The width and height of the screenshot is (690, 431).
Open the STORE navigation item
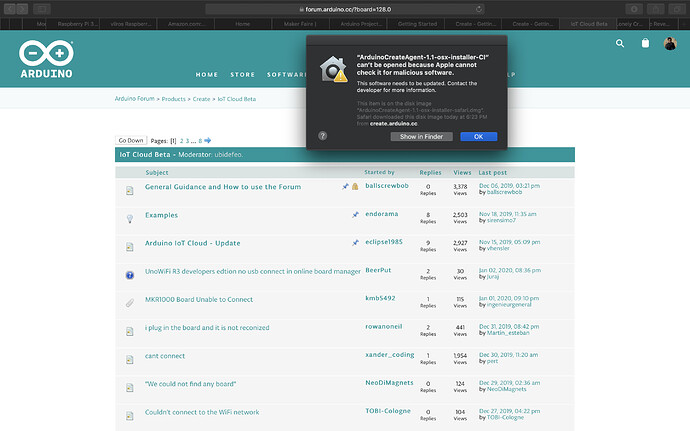pos(242,74)
